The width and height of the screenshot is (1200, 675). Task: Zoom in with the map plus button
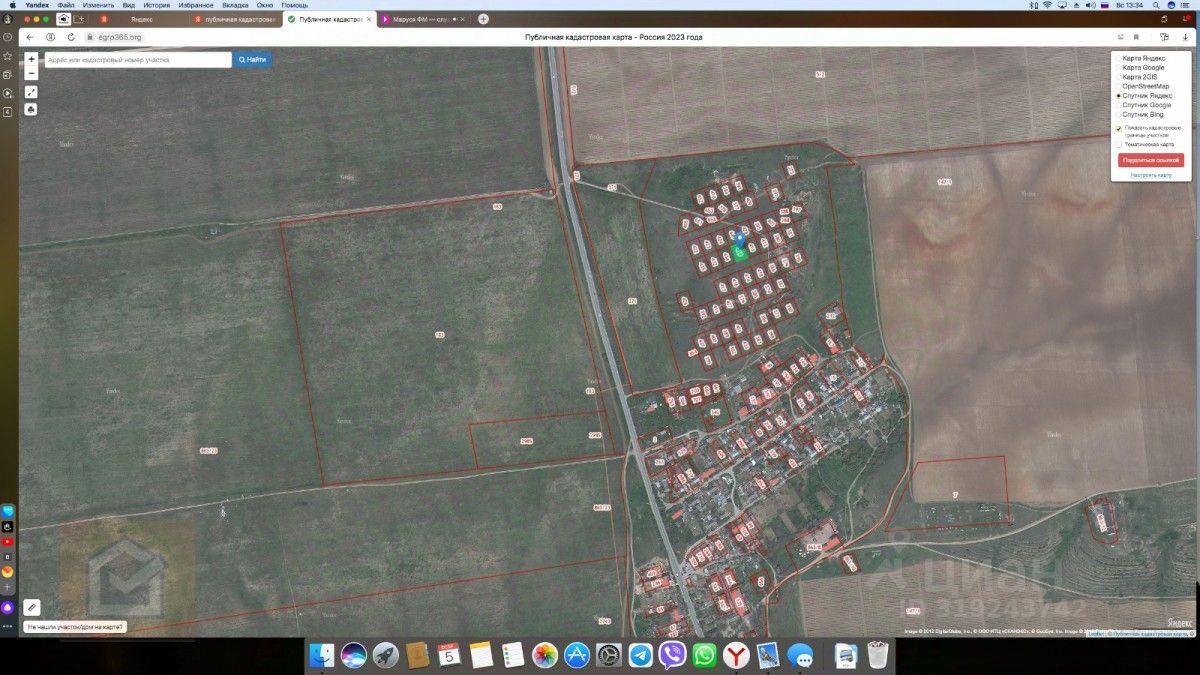(31, 59)
